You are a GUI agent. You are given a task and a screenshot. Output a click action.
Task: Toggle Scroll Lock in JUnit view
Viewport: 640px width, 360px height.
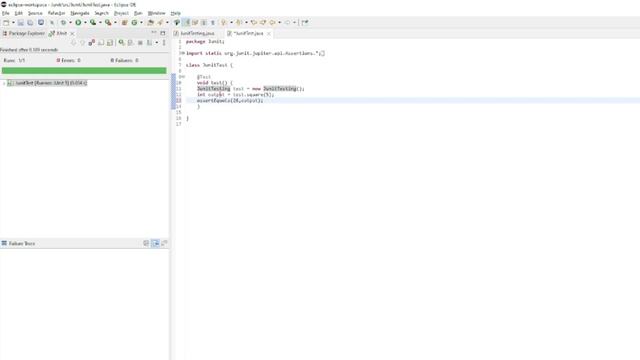pyautogui.click(x=109, y=42)
